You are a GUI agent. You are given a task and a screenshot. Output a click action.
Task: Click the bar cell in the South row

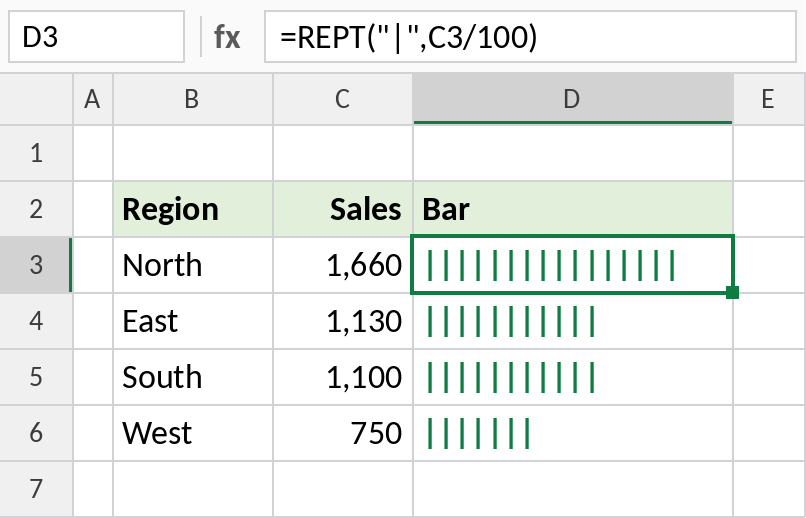coord(573,377)
